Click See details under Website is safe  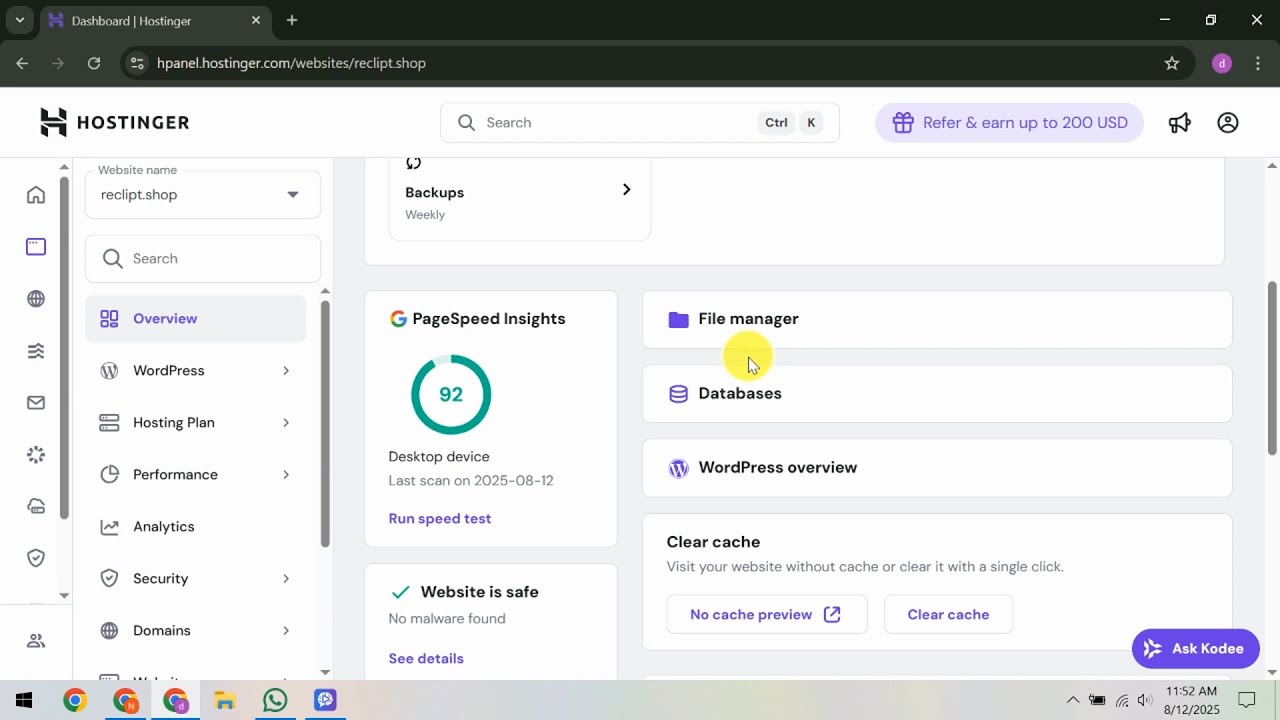[x=426, y=659]
